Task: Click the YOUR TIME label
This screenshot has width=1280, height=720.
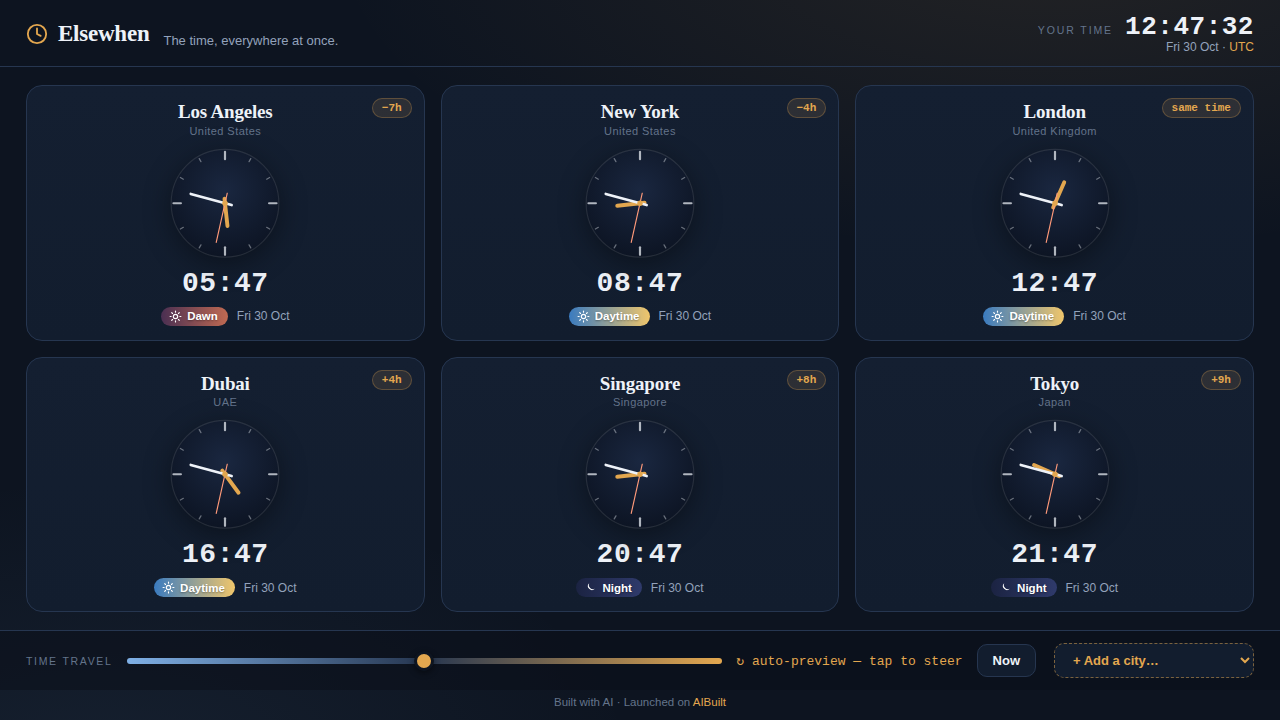Action: [x=1075, y=30]
